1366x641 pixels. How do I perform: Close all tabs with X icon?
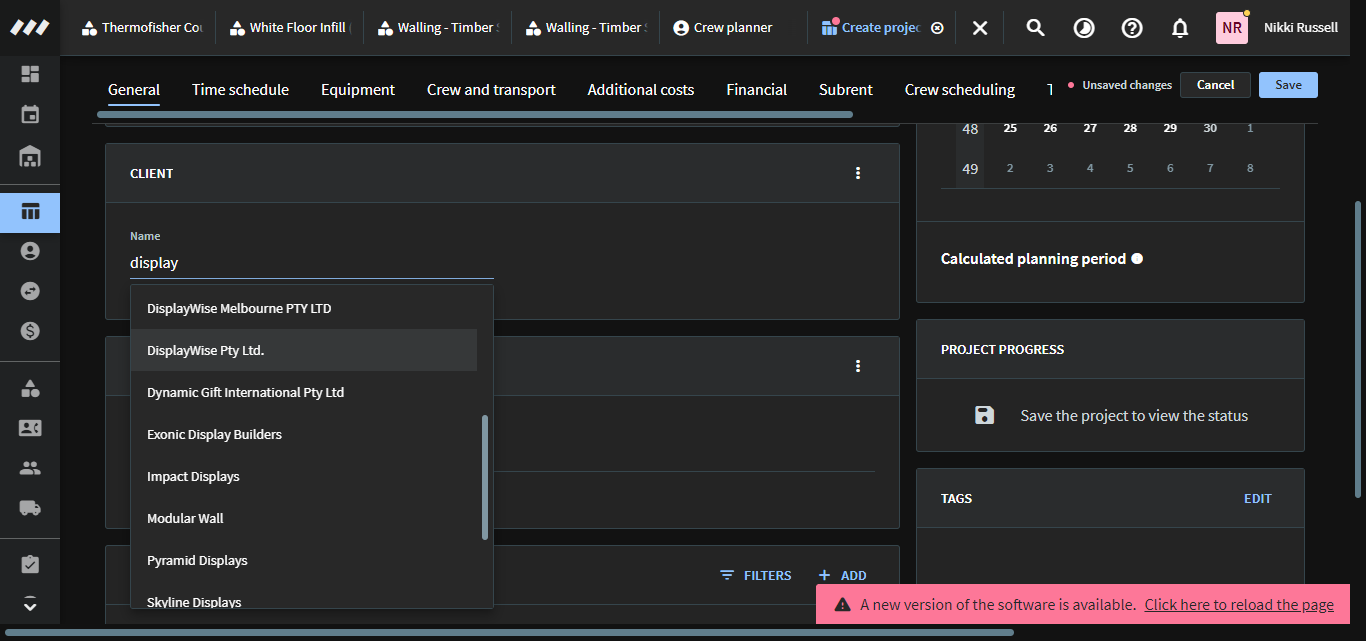980,28
